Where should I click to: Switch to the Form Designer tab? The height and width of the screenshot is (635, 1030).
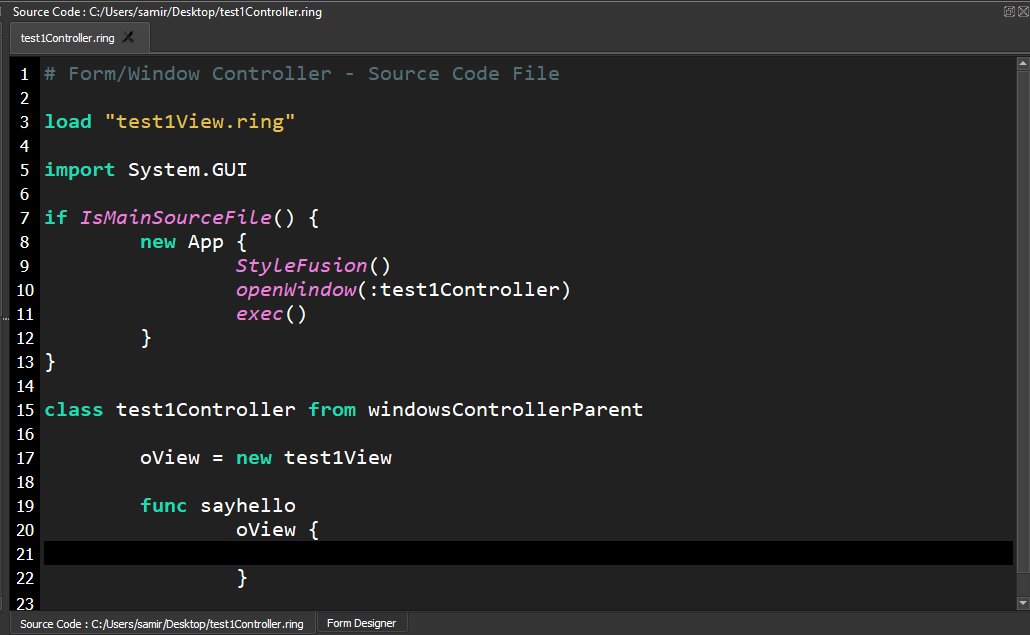[x=361, y=623]
